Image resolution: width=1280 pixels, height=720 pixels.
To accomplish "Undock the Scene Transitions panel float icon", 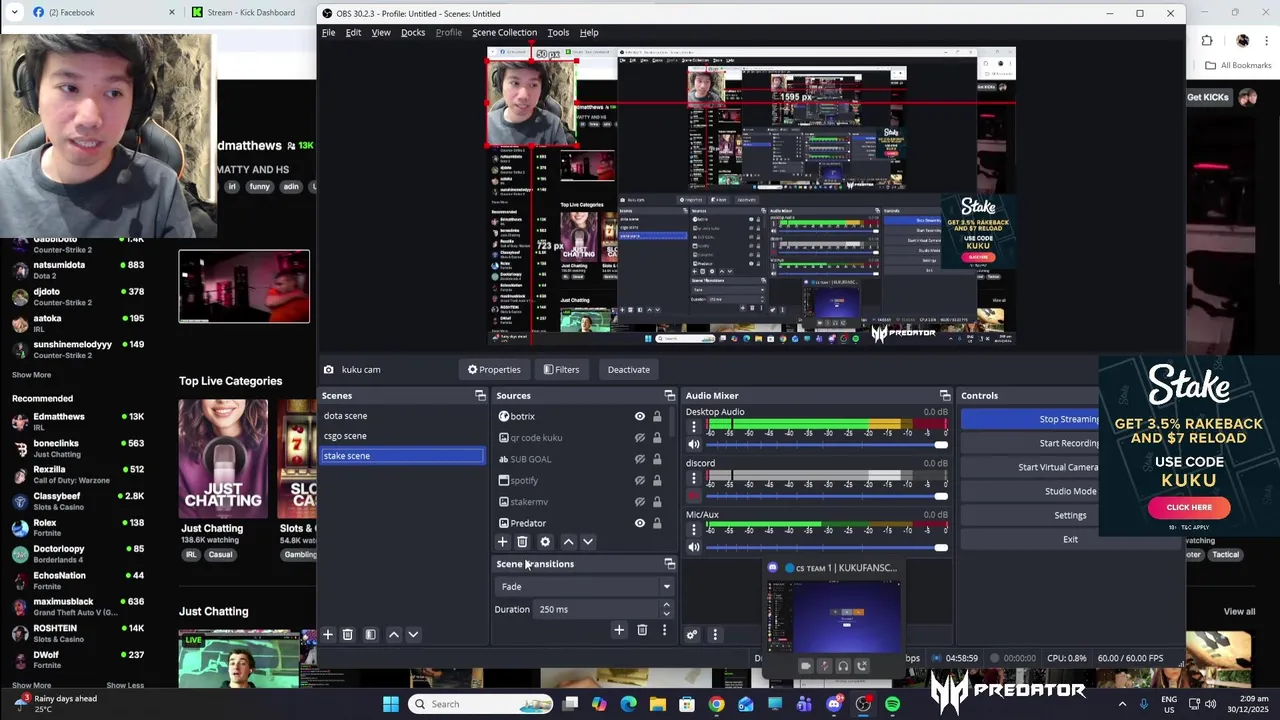I will coord(670,564).
